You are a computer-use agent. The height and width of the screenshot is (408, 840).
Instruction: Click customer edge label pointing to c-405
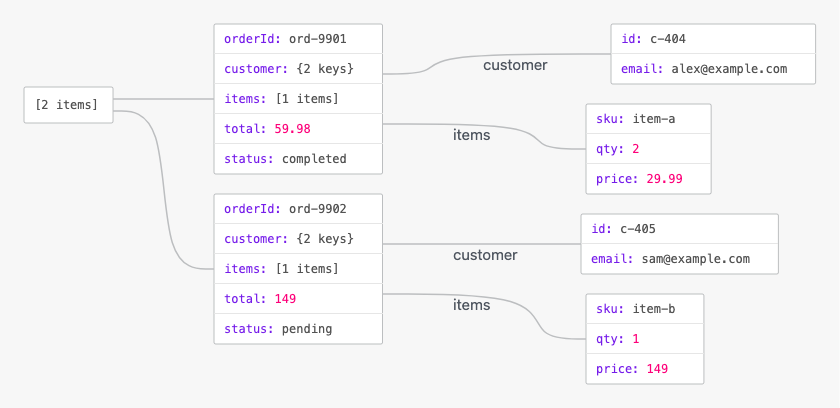click(x=485, y=255)
